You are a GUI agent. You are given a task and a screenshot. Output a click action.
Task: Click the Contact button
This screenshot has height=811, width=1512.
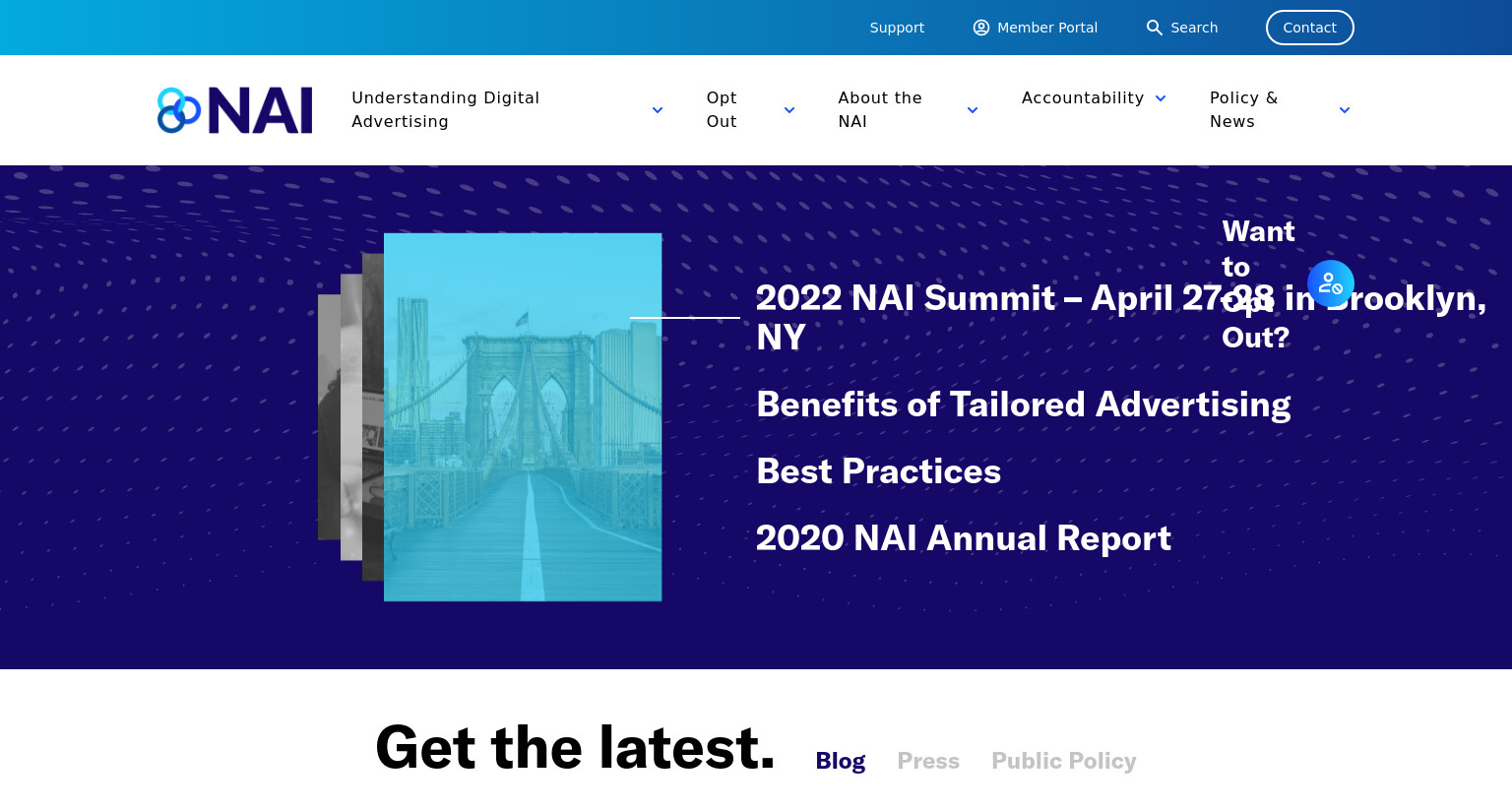[x=1310, y=28]
